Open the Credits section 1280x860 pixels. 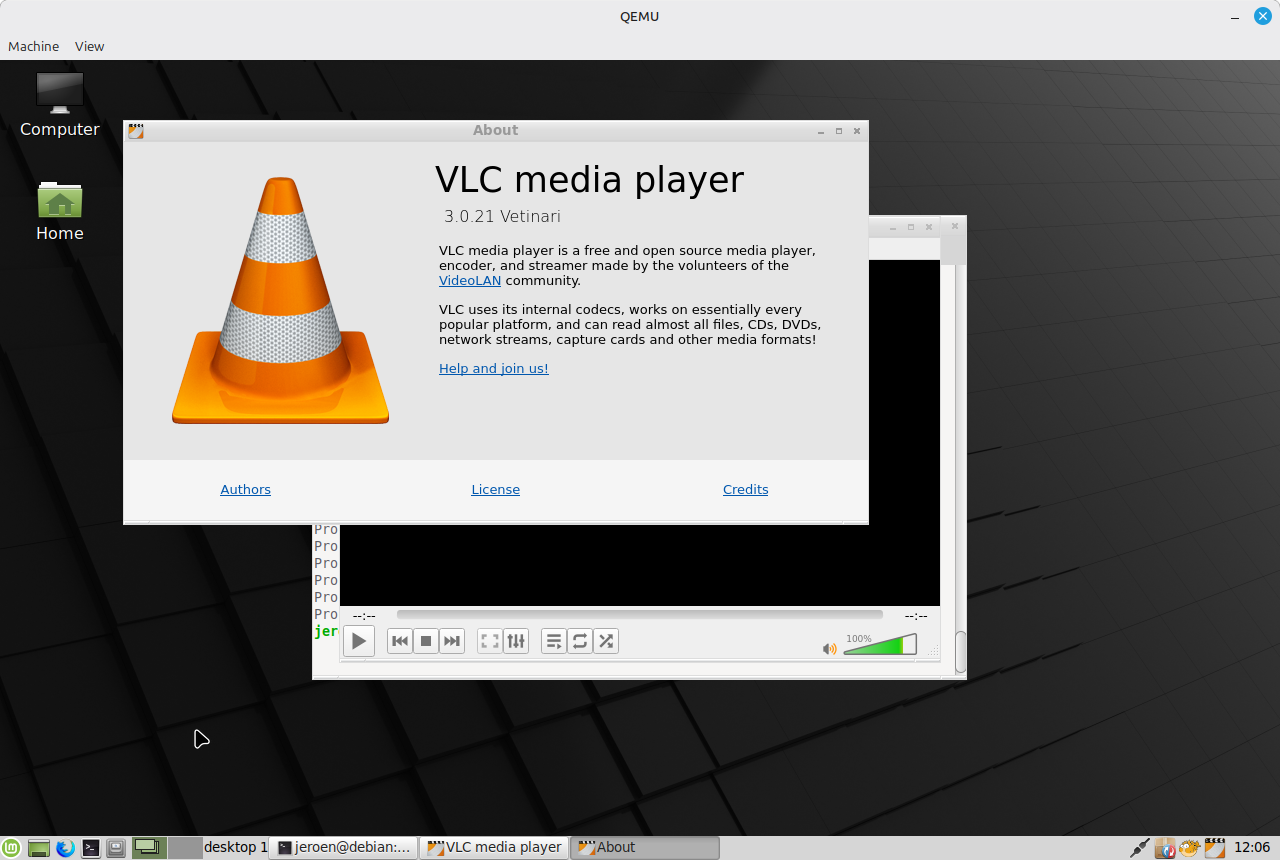point(745,490)
